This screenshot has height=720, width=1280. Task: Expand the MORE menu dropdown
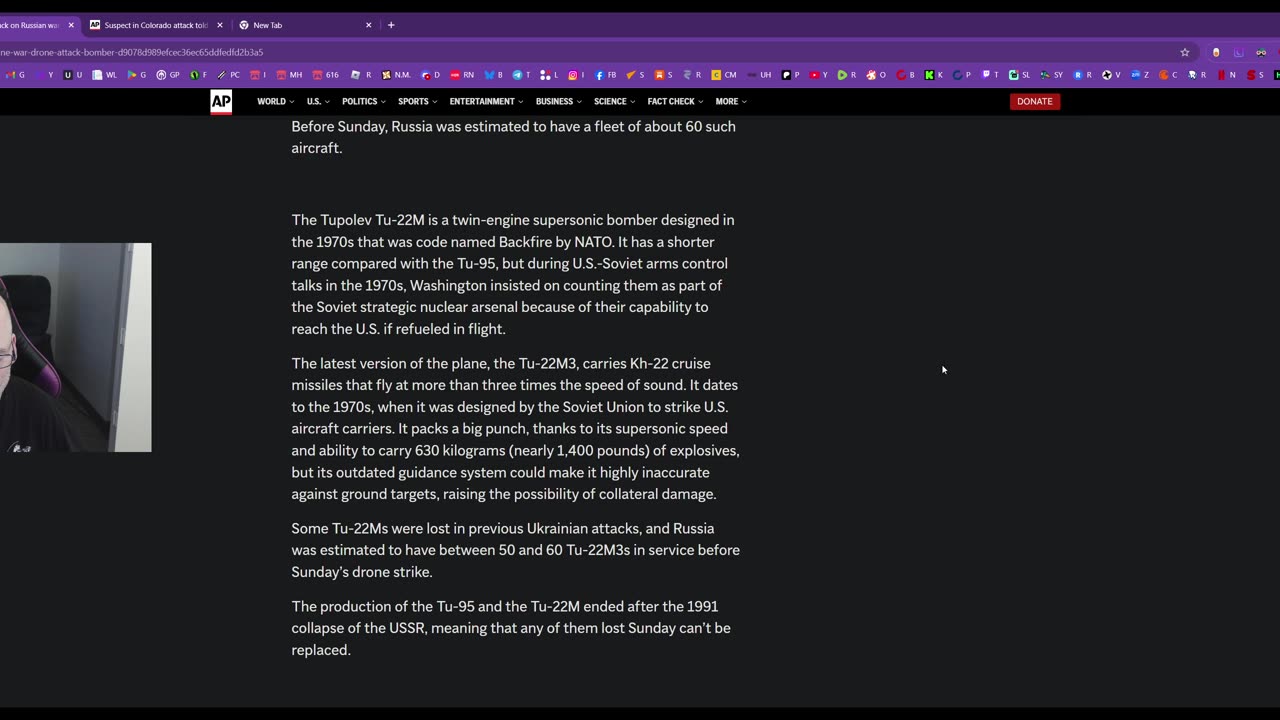(x=730, y=101)
